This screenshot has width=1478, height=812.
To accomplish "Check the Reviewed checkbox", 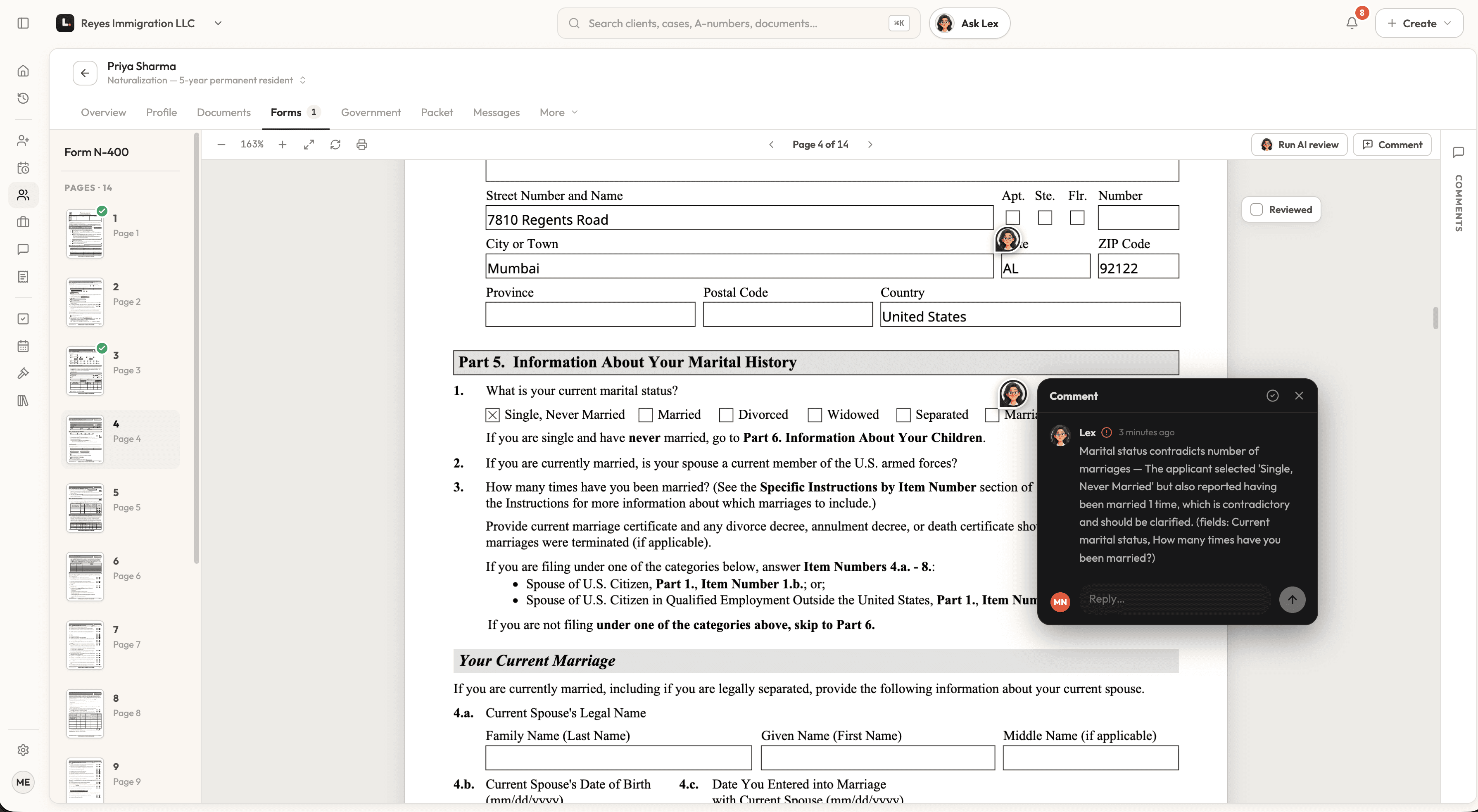I will point(1257,209).
